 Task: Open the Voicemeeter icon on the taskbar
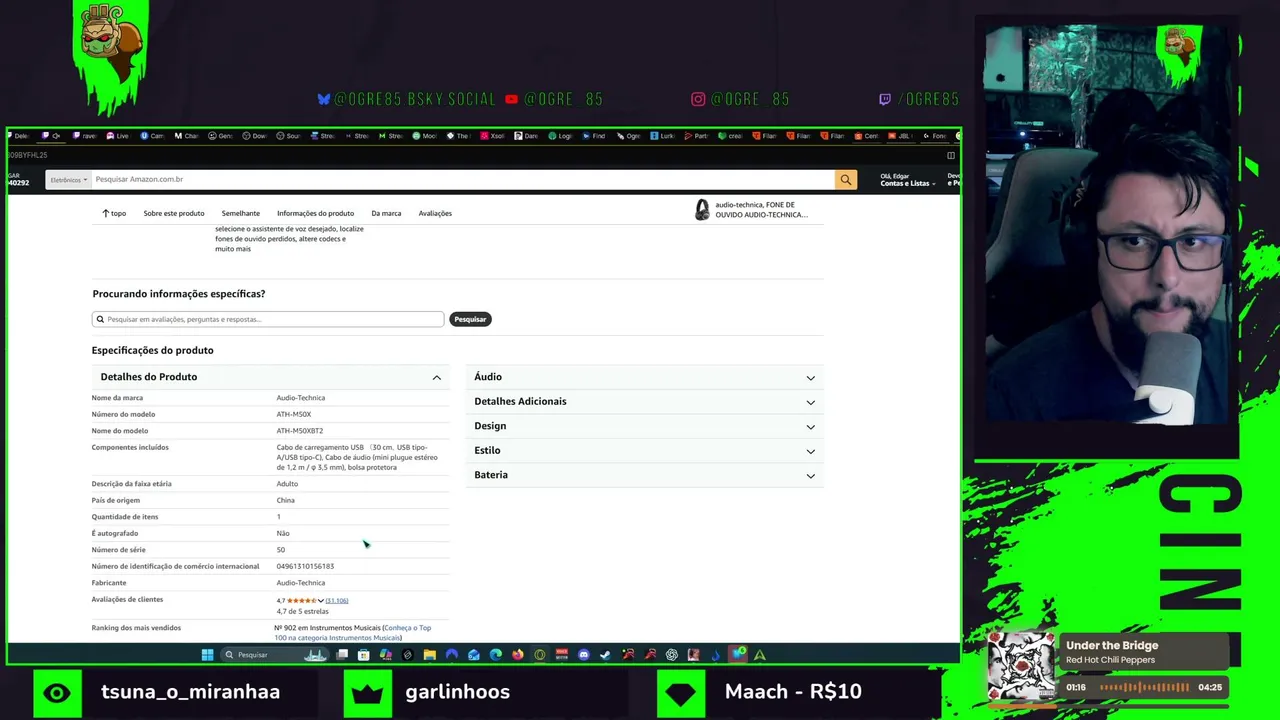tap(561, 655)
